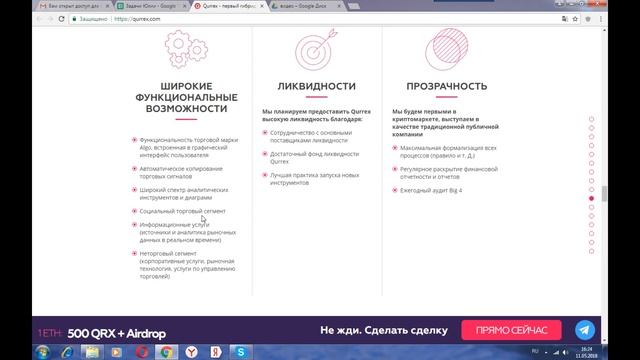
Task: Select the first page navigation dot at top
Action: coord(591,119)
